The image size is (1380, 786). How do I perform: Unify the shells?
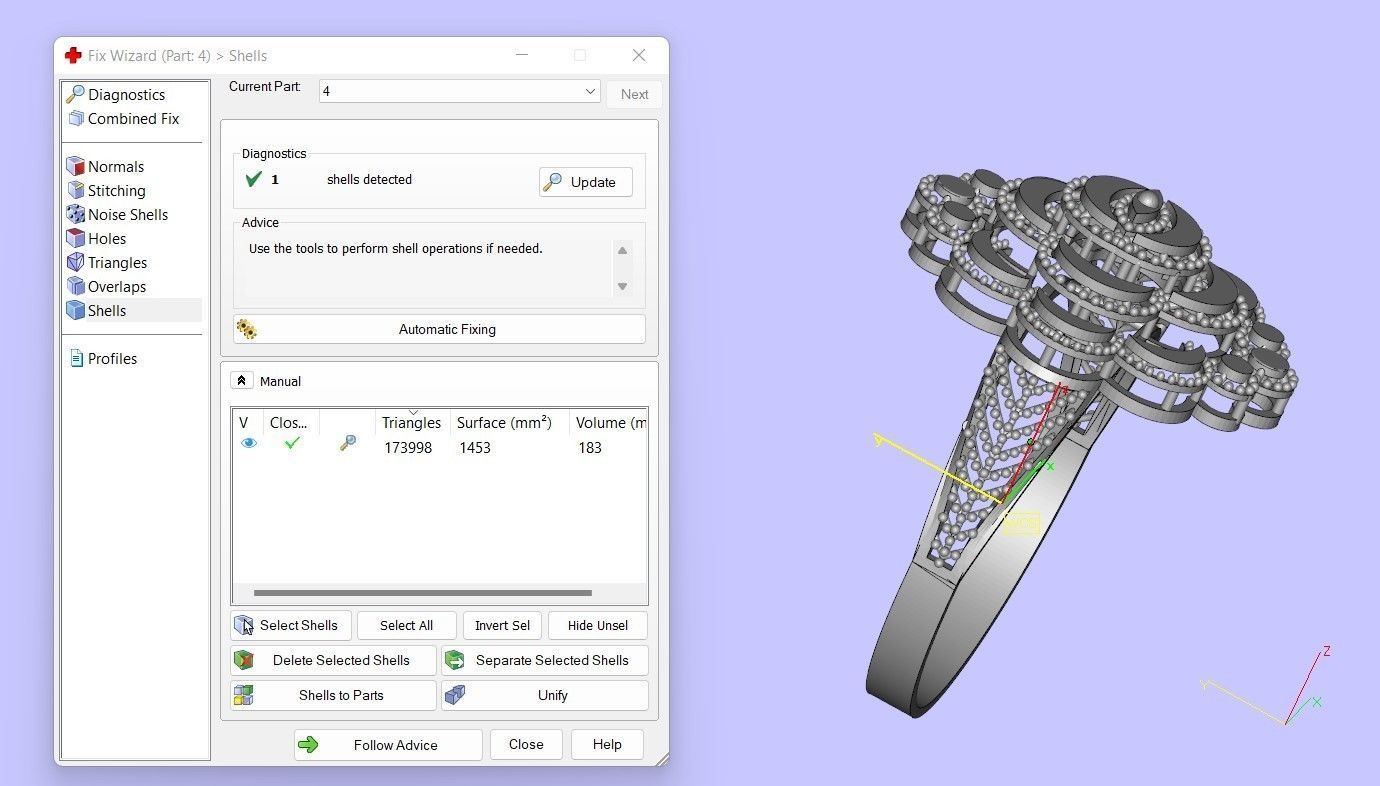coord(545,695)
